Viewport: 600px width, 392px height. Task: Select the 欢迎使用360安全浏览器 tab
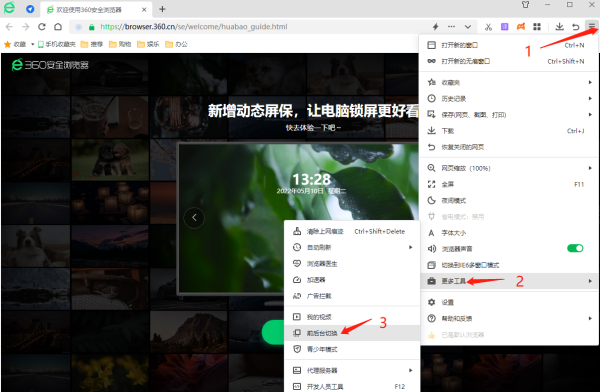[x=96, y=10]
